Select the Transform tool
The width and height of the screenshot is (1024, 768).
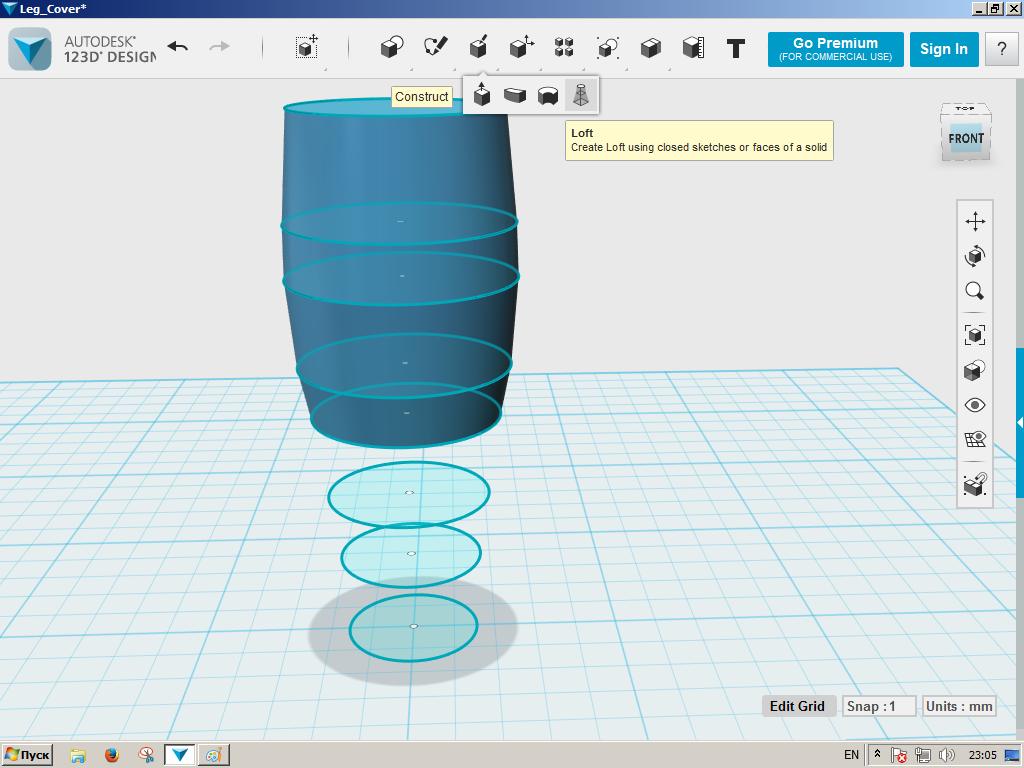click(x=519, y=47)
